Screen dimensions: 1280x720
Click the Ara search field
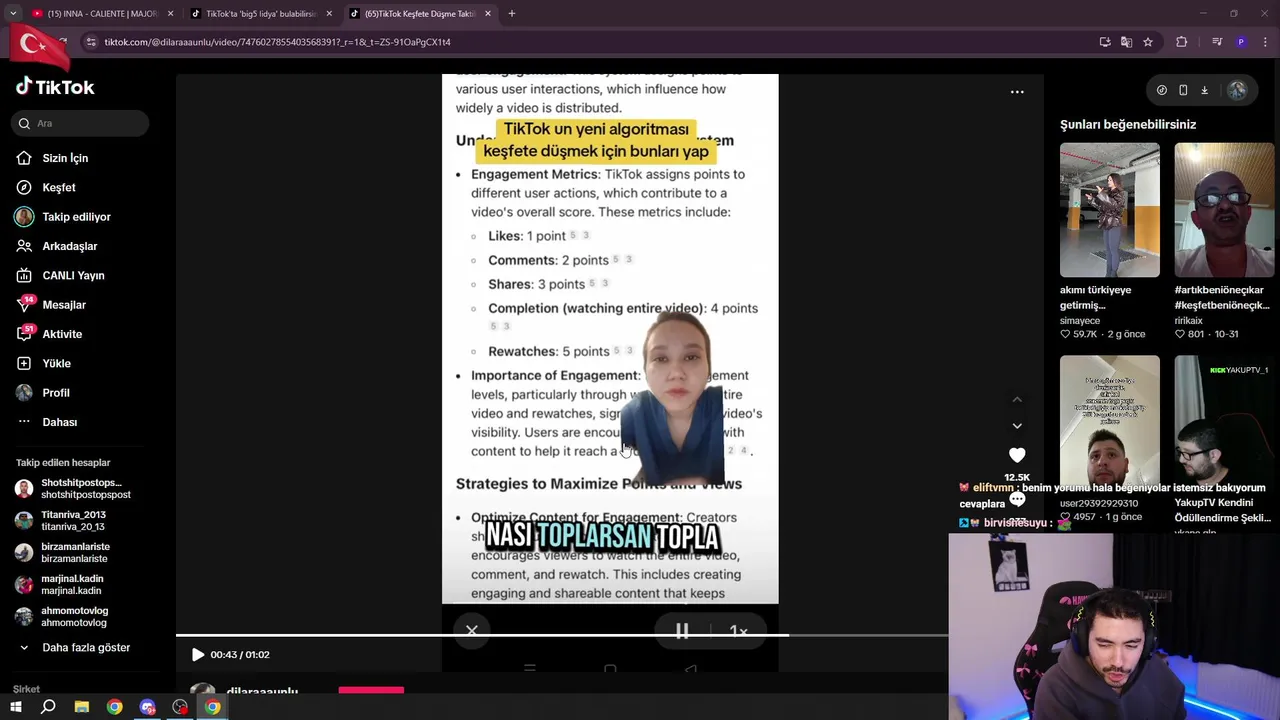(80, 123)
